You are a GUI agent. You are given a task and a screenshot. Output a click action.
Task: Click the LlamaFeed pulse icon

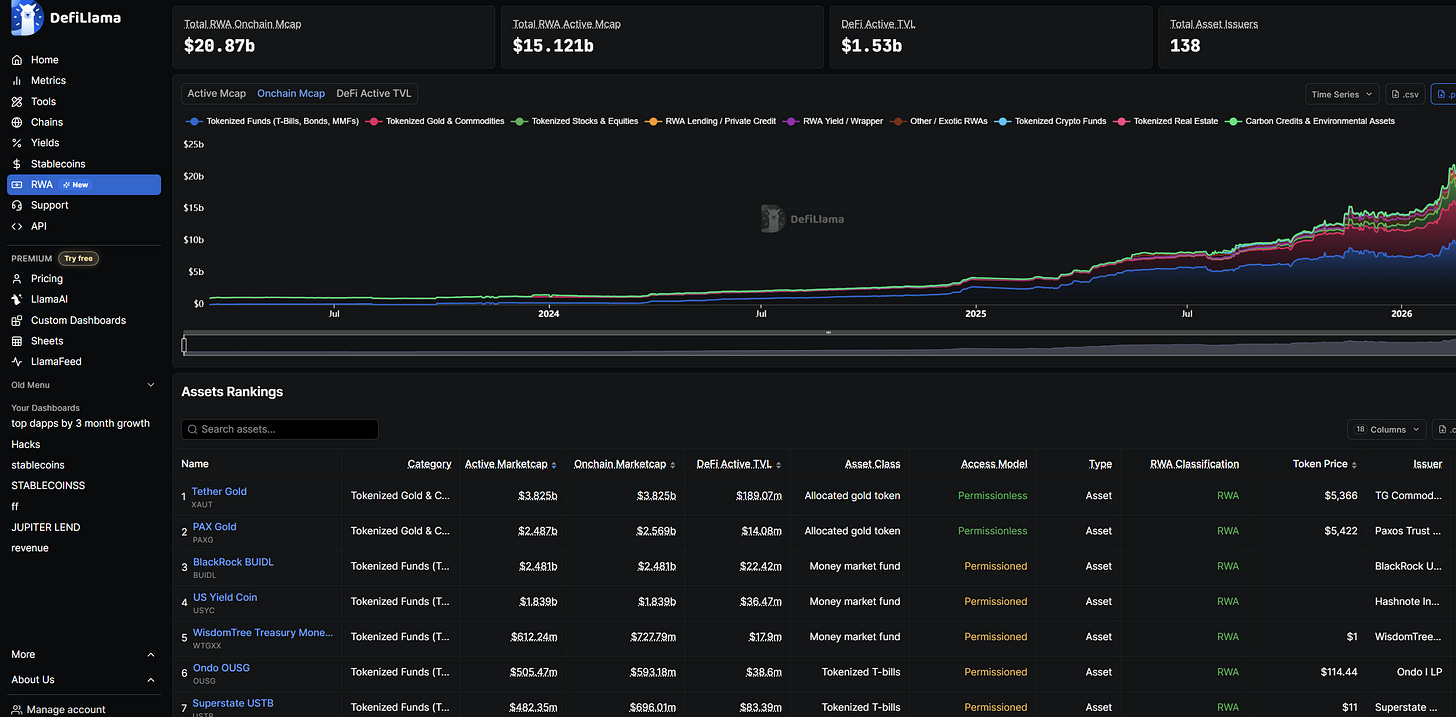click(x=17, y=362)
